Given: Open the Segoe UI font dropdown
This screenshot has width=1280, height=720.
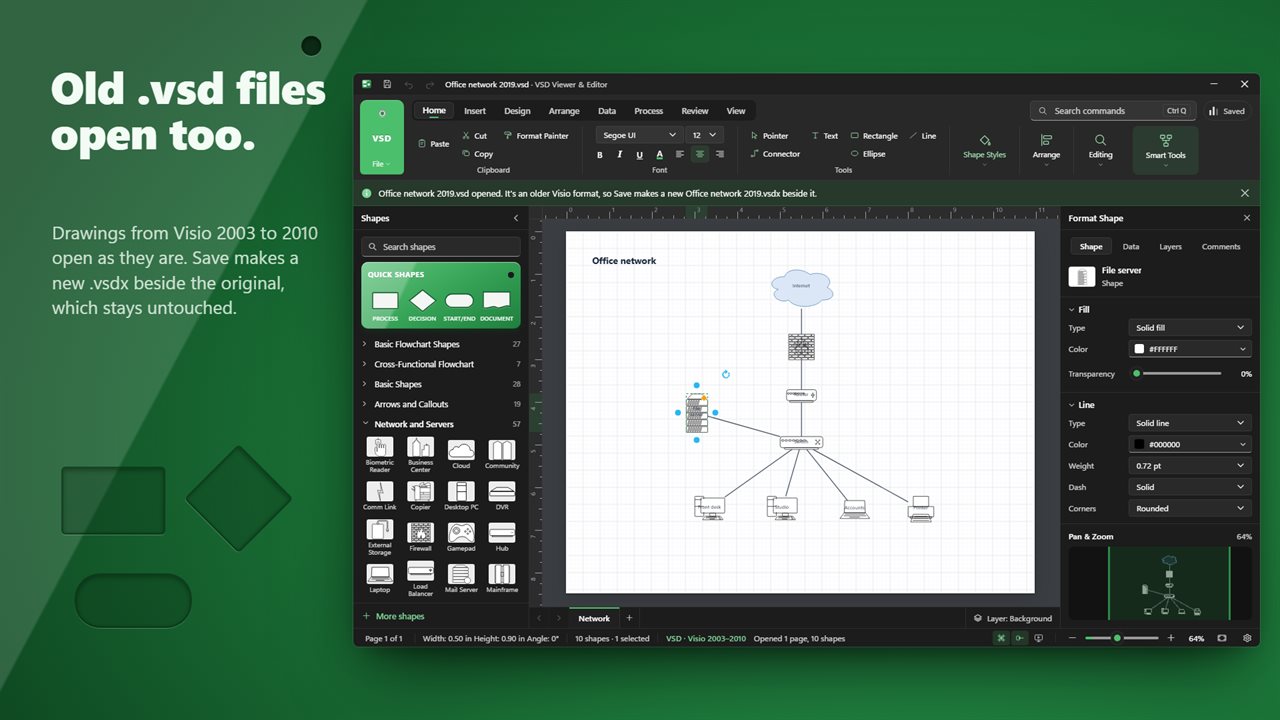Looking at the screenshot, I should pyautogui.click(x=639, y=135).
